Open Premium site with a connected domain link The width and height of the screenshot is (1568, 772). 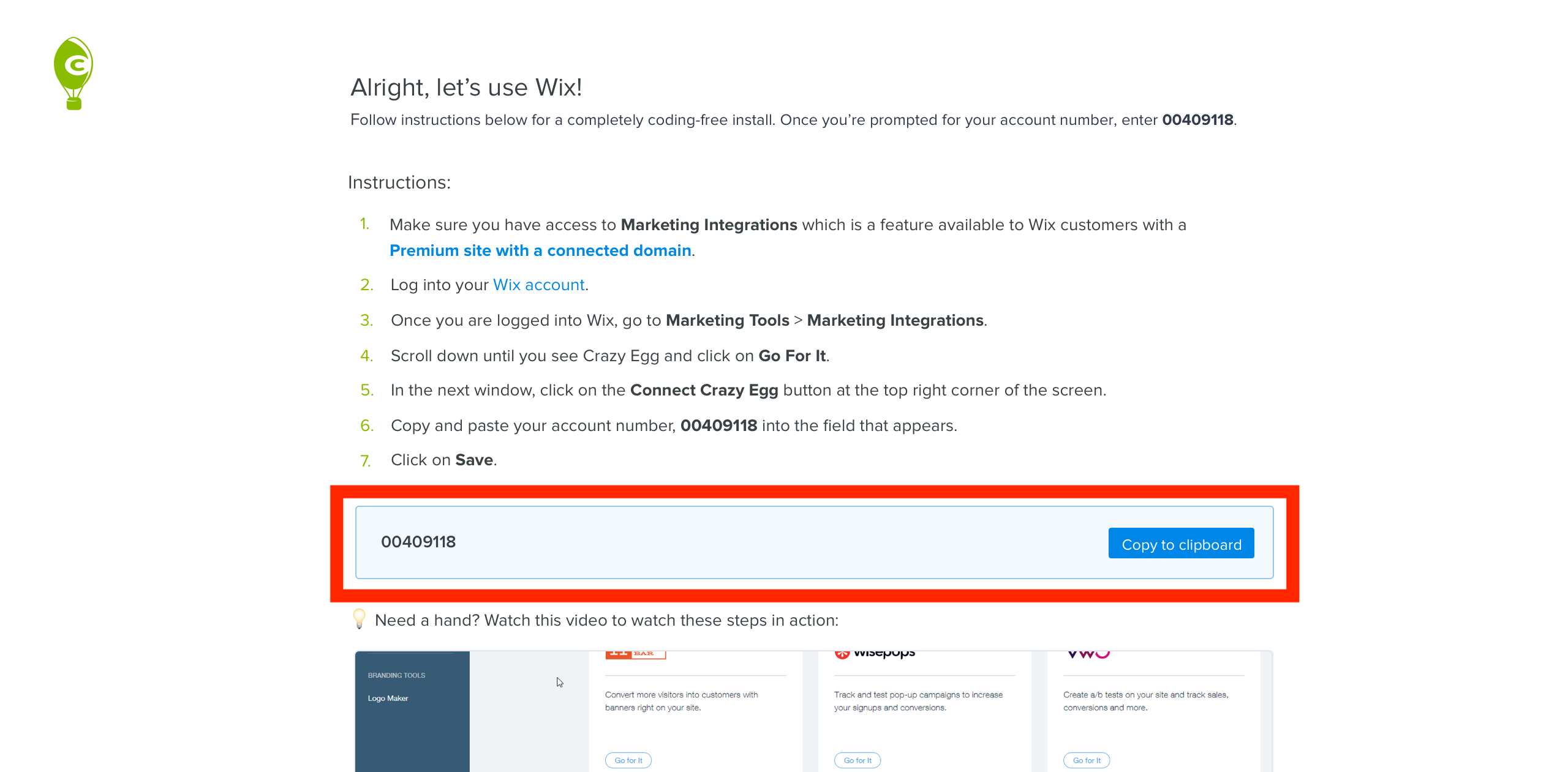(x=540, y=250)
